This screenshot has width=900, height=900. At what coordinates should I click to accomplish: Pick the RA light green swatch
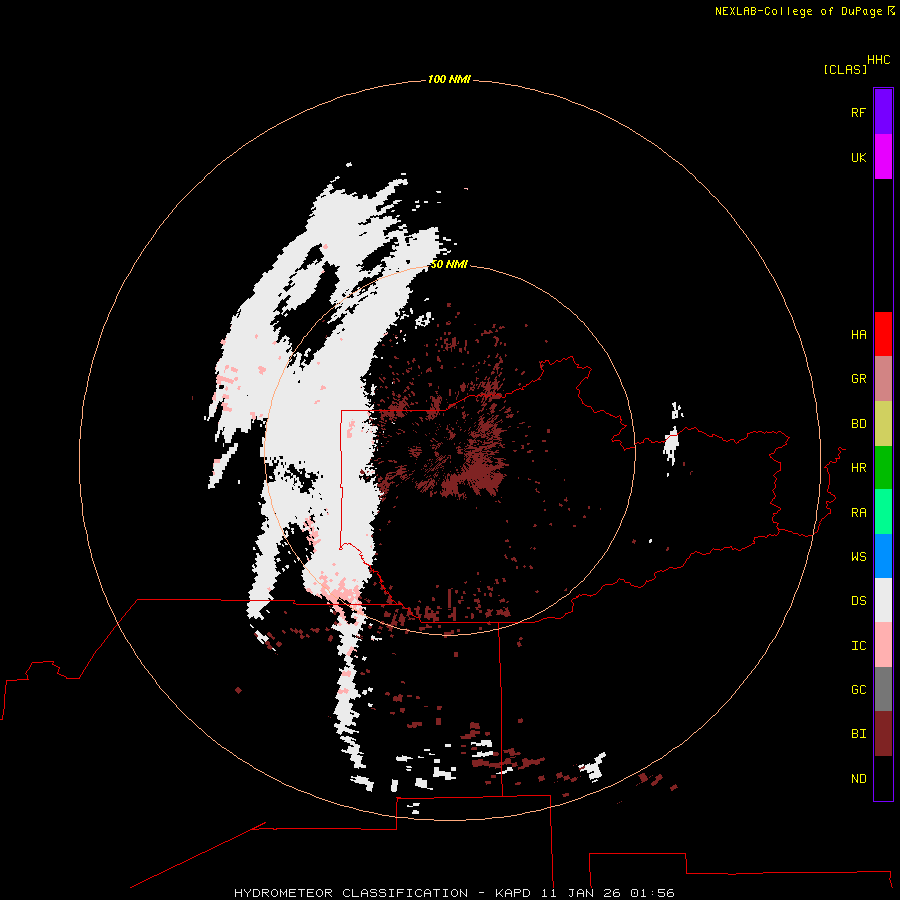(883, 512)
